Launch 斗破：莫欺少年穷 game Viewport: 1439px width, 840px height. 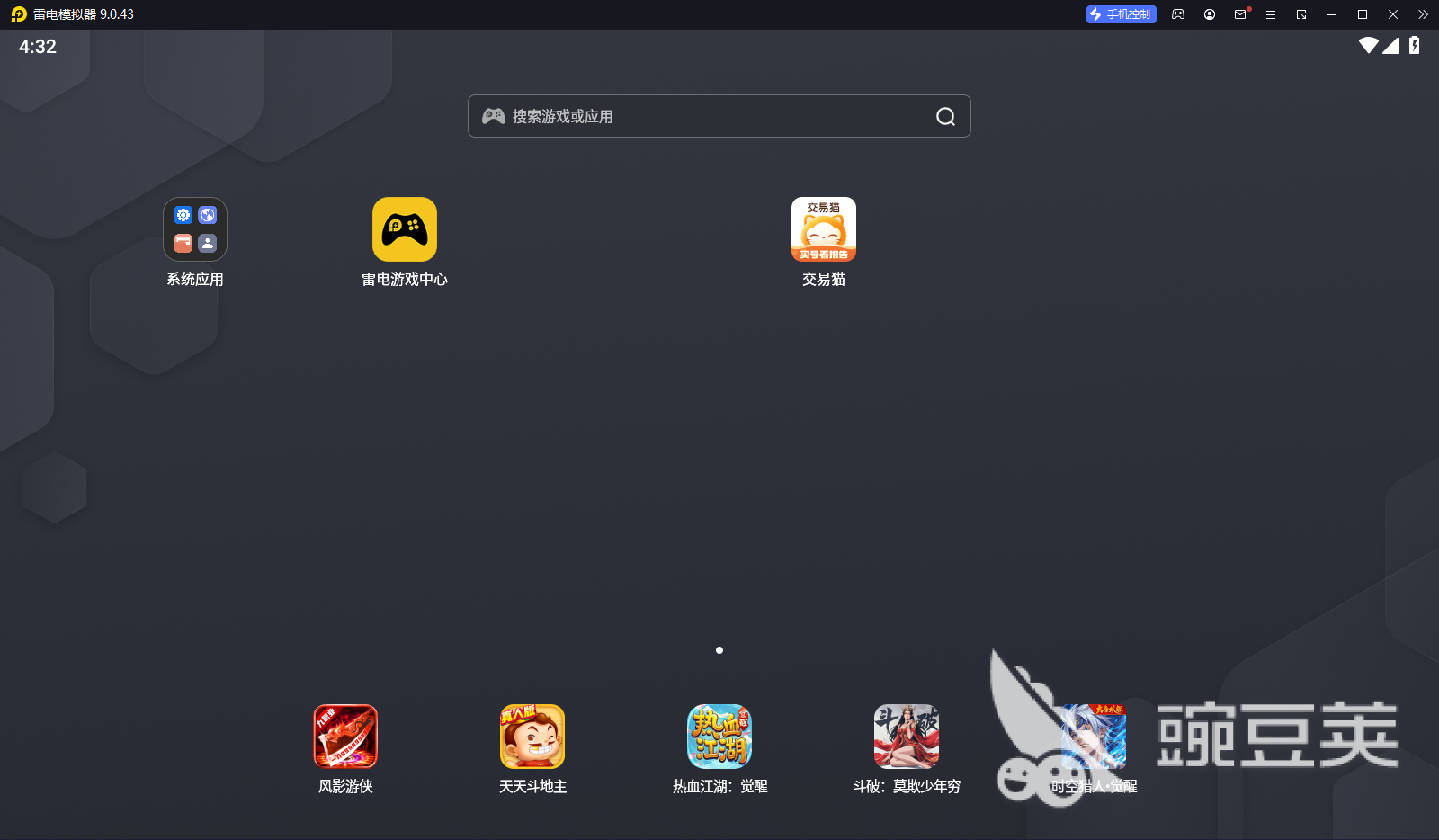907,737
